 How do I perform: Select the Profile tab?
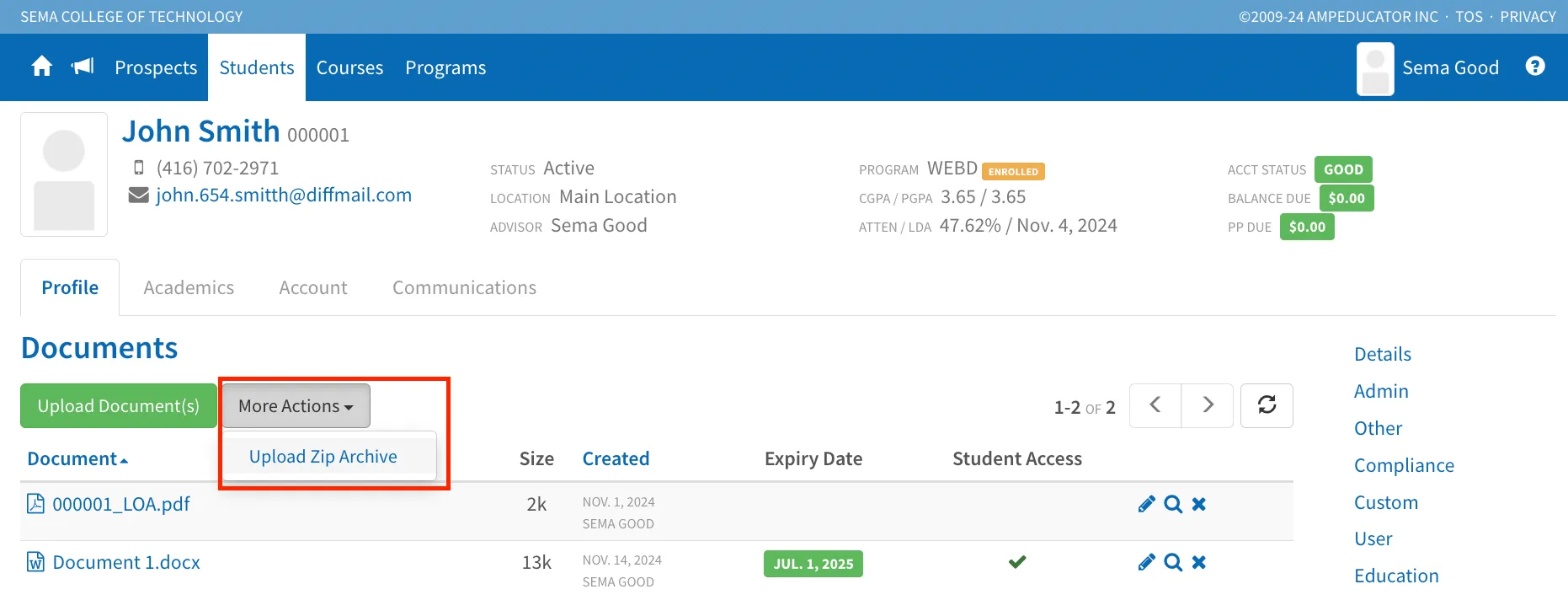click(70, 287)
